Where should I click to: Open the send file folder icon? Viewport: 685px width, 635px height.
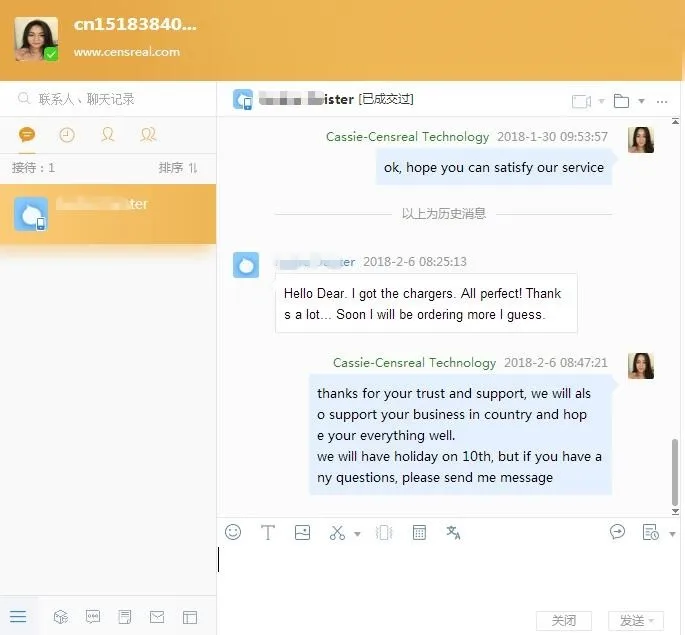click(621, 101)
